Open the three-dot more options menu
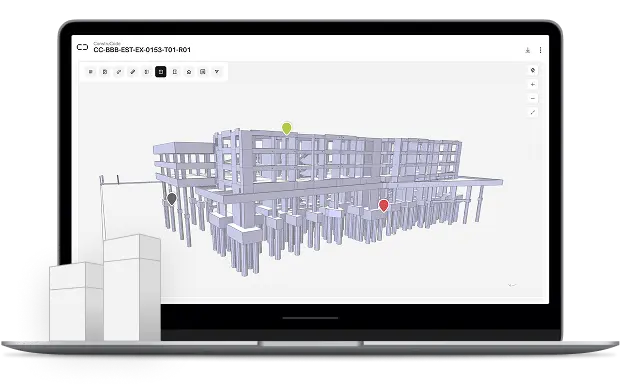This screenshot has height=391, width=620. [541, 50]
